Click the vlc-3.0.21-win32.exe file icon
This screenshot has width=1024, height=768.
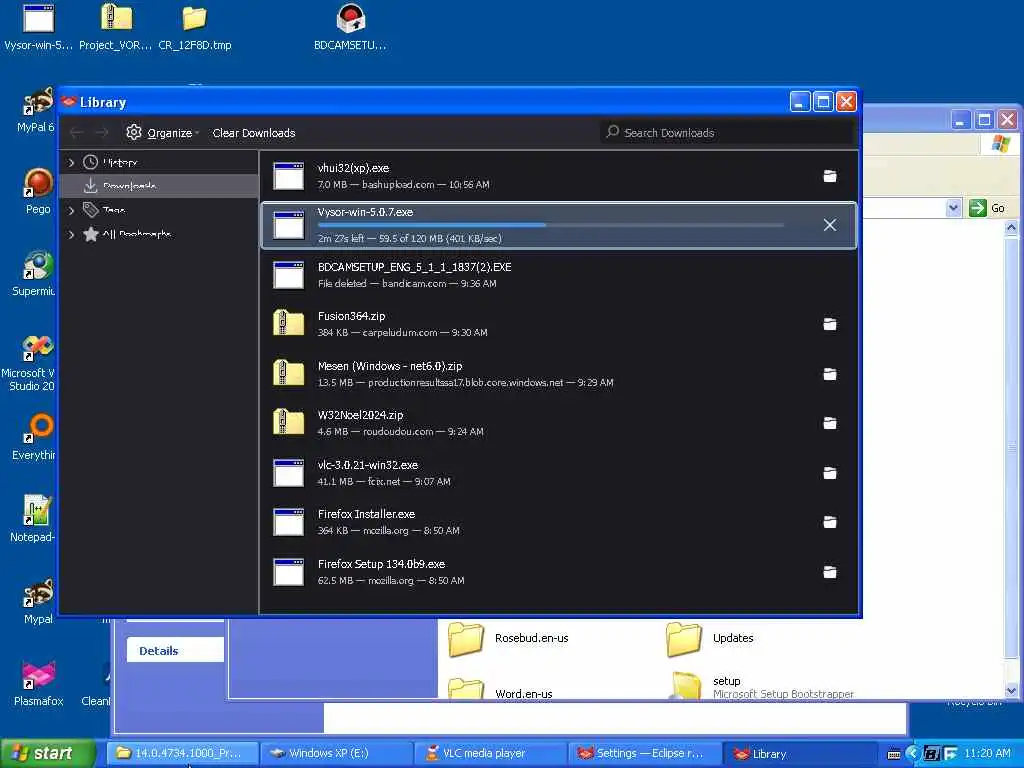(289, 473)
